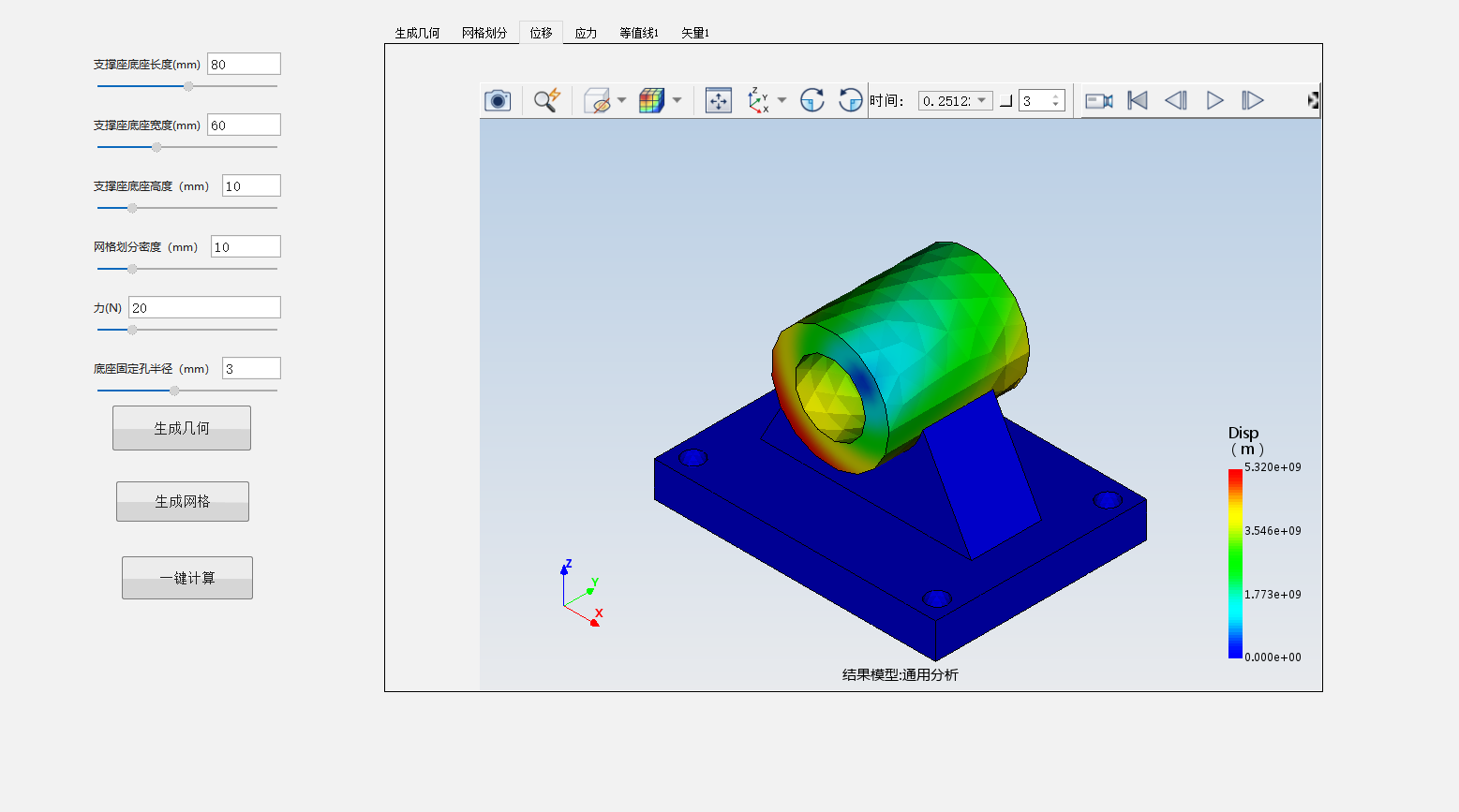Screen dimensions: 1459x812
Task: Click the legend value 0.000e+00
Action: pyautogui.click(x=1273, y=657)
